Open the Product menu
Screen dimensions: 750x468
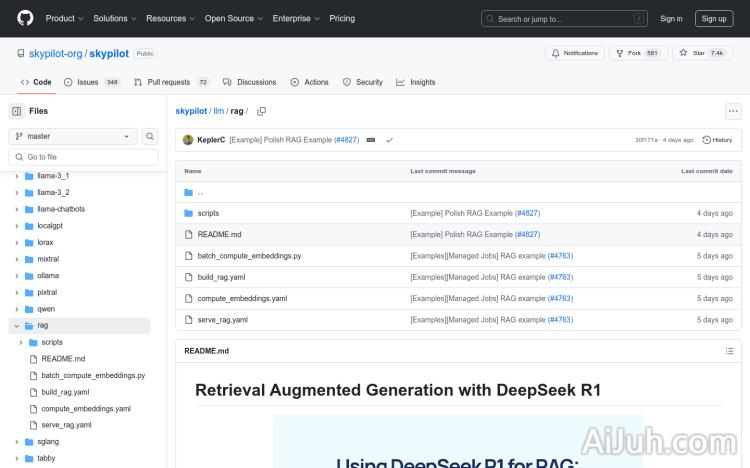pos(64,18)
